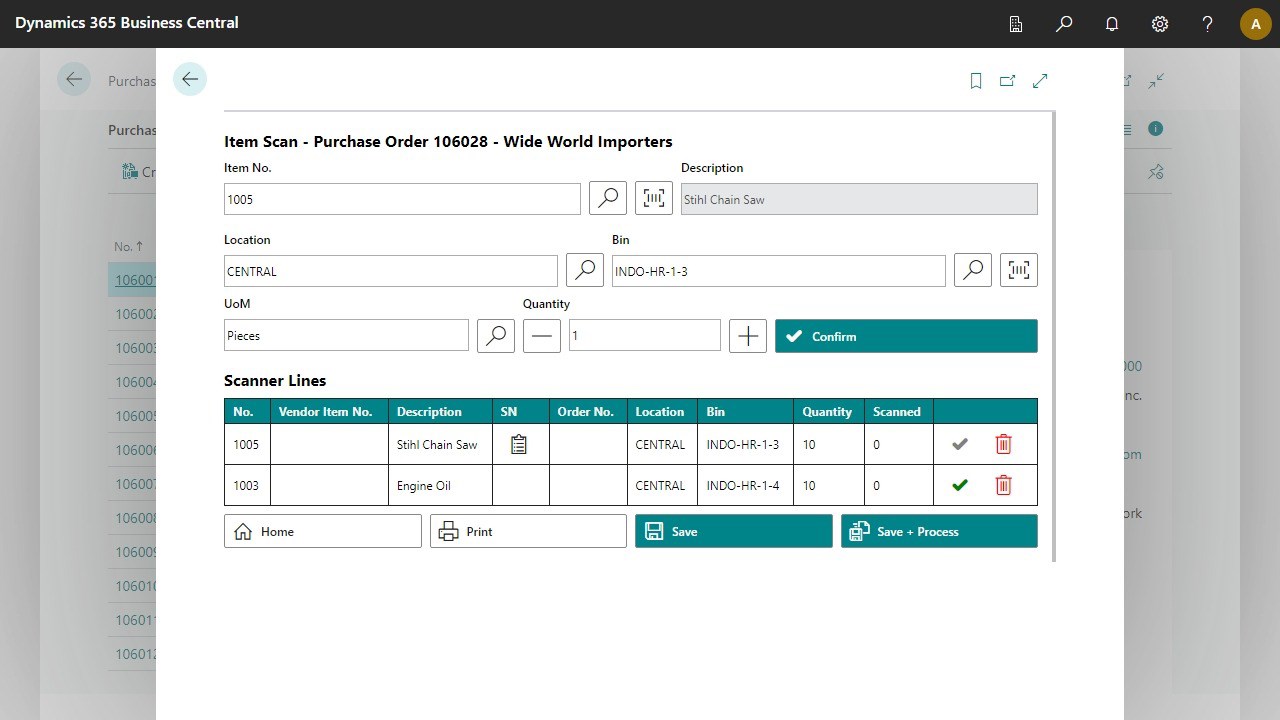Click the barcode scan icon beside Bin field
The image size is (1280, 720).
point(1018,269)
